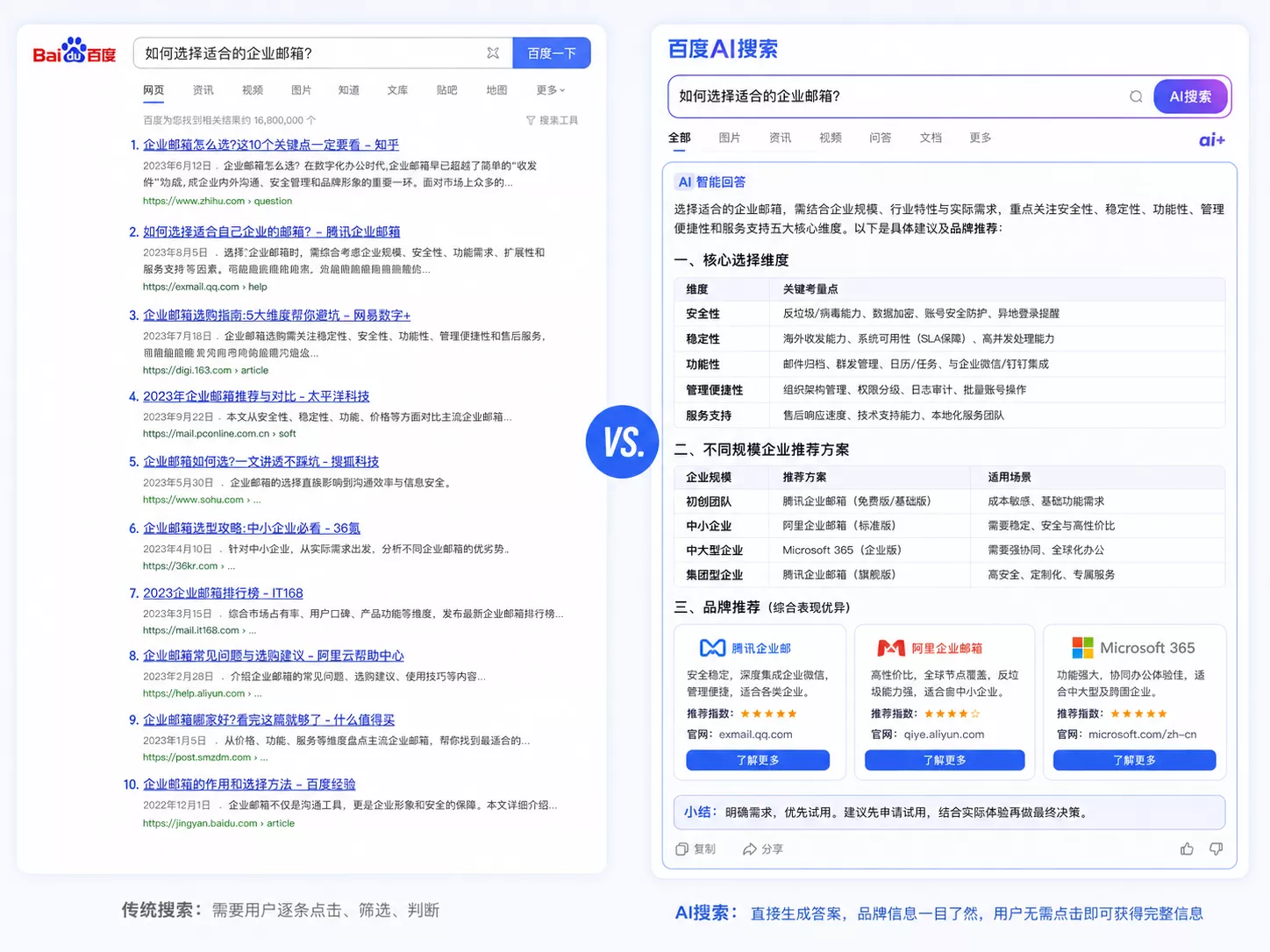Click the AI搜索 button

1190,96
